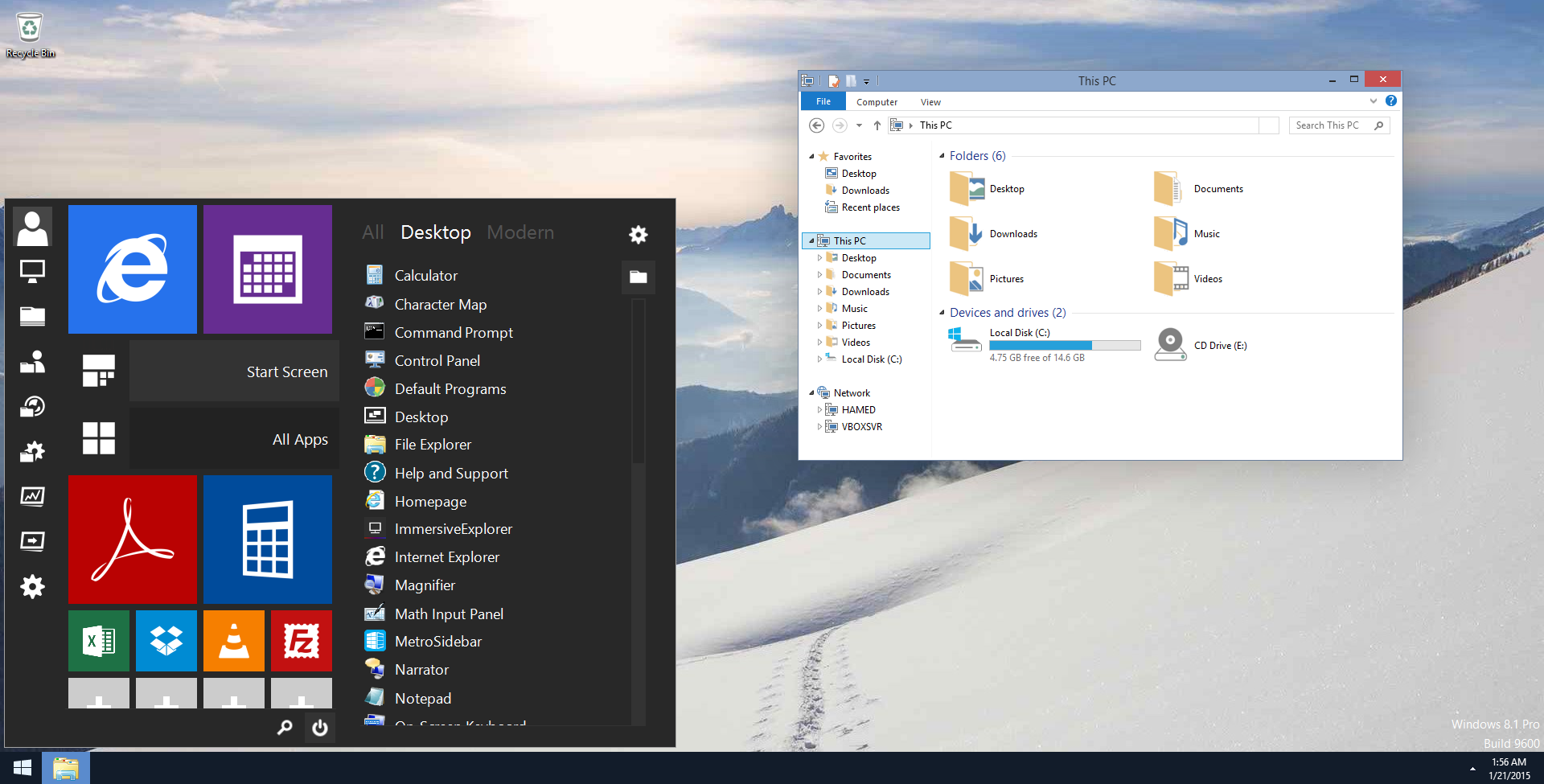The height and width of the screenshot is (784, 1544).
Task: Click the All Apps button
Action: [x=234, y=439]
